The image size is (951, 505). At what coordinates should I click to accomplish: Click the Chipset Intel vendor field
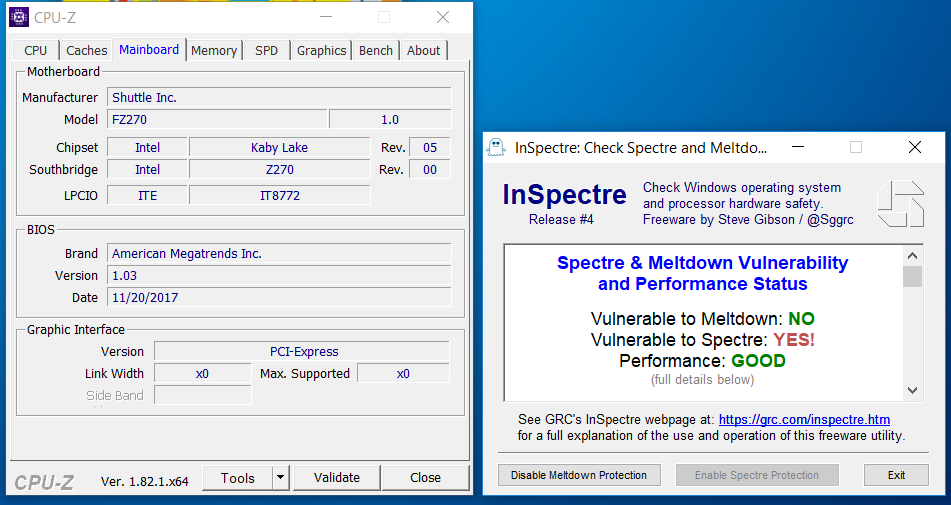pos(147,147)
